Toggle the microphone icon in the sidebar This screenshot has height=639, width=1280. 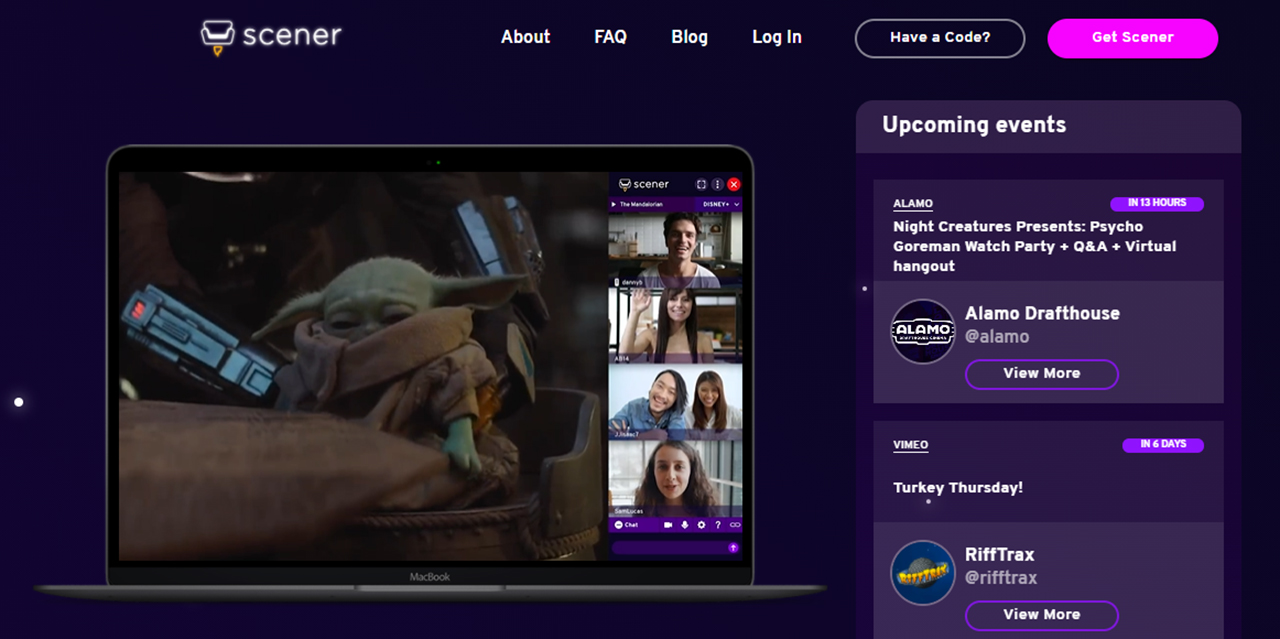point(685,525)
